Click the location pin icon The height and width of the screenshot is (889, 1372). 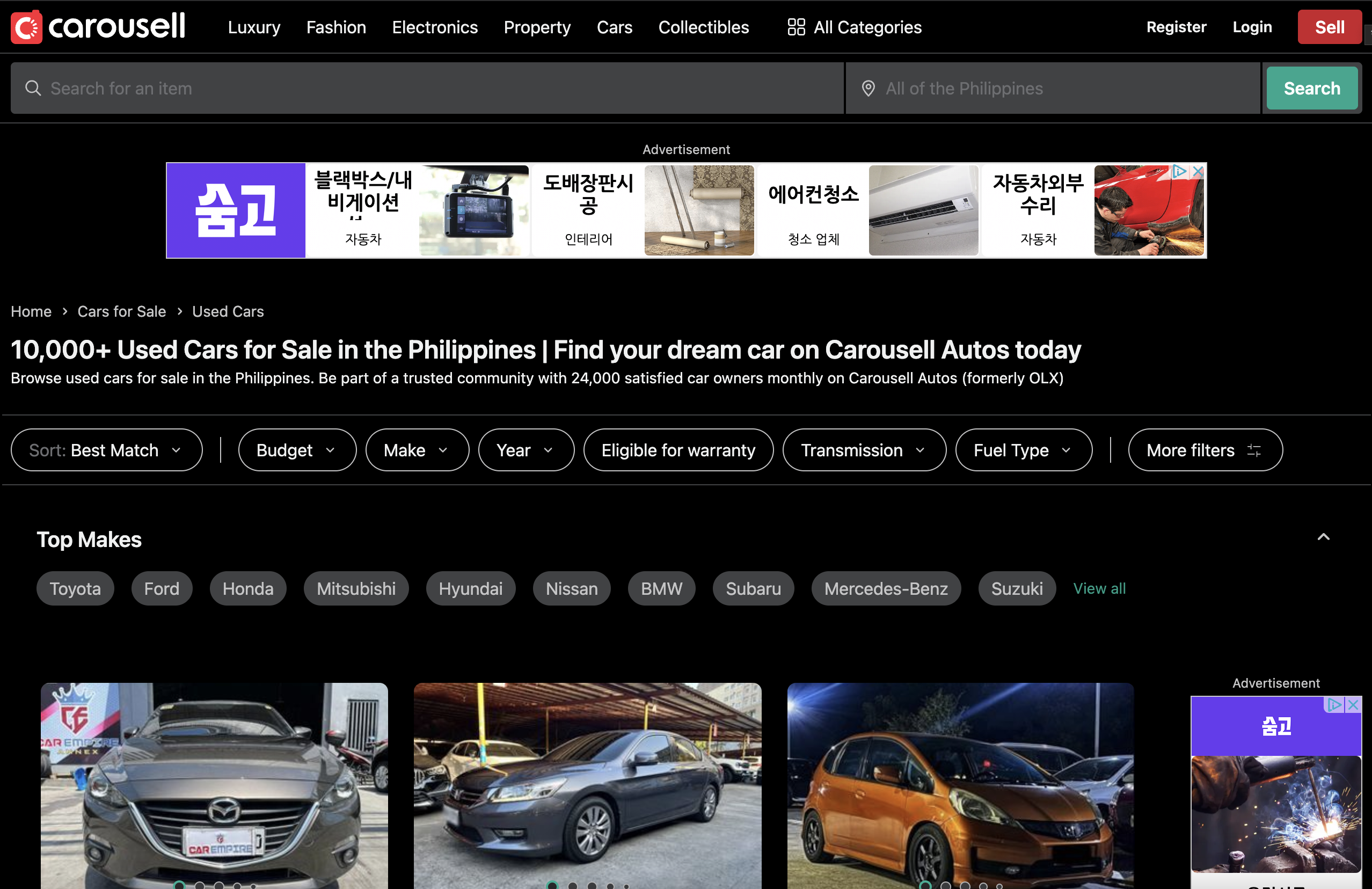pos(868,88)
